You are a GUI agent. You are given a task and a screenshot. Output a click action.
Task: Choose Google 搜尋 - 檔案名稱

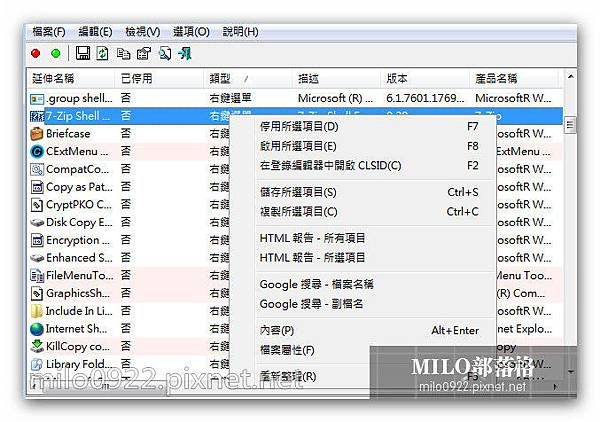pyautogui.click(x=369, y=285)
